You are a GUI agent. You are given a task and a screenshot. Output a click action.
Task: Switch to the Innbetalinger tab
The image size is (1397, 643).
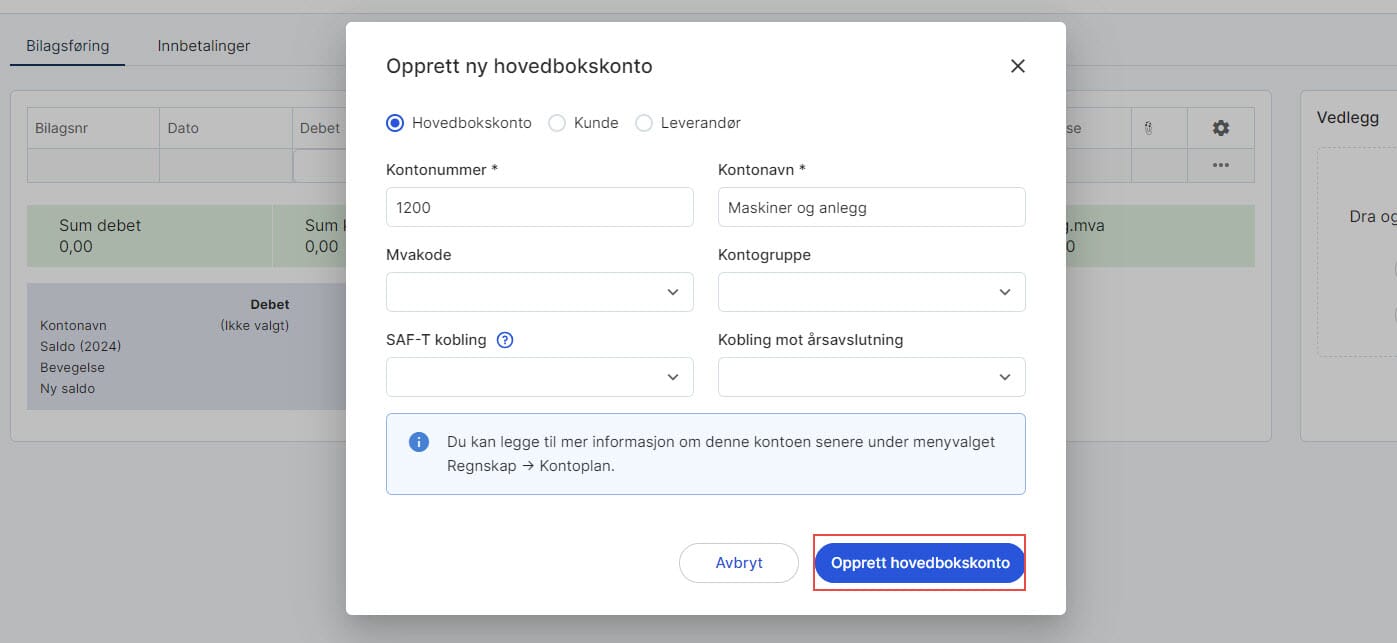[202, 45]
